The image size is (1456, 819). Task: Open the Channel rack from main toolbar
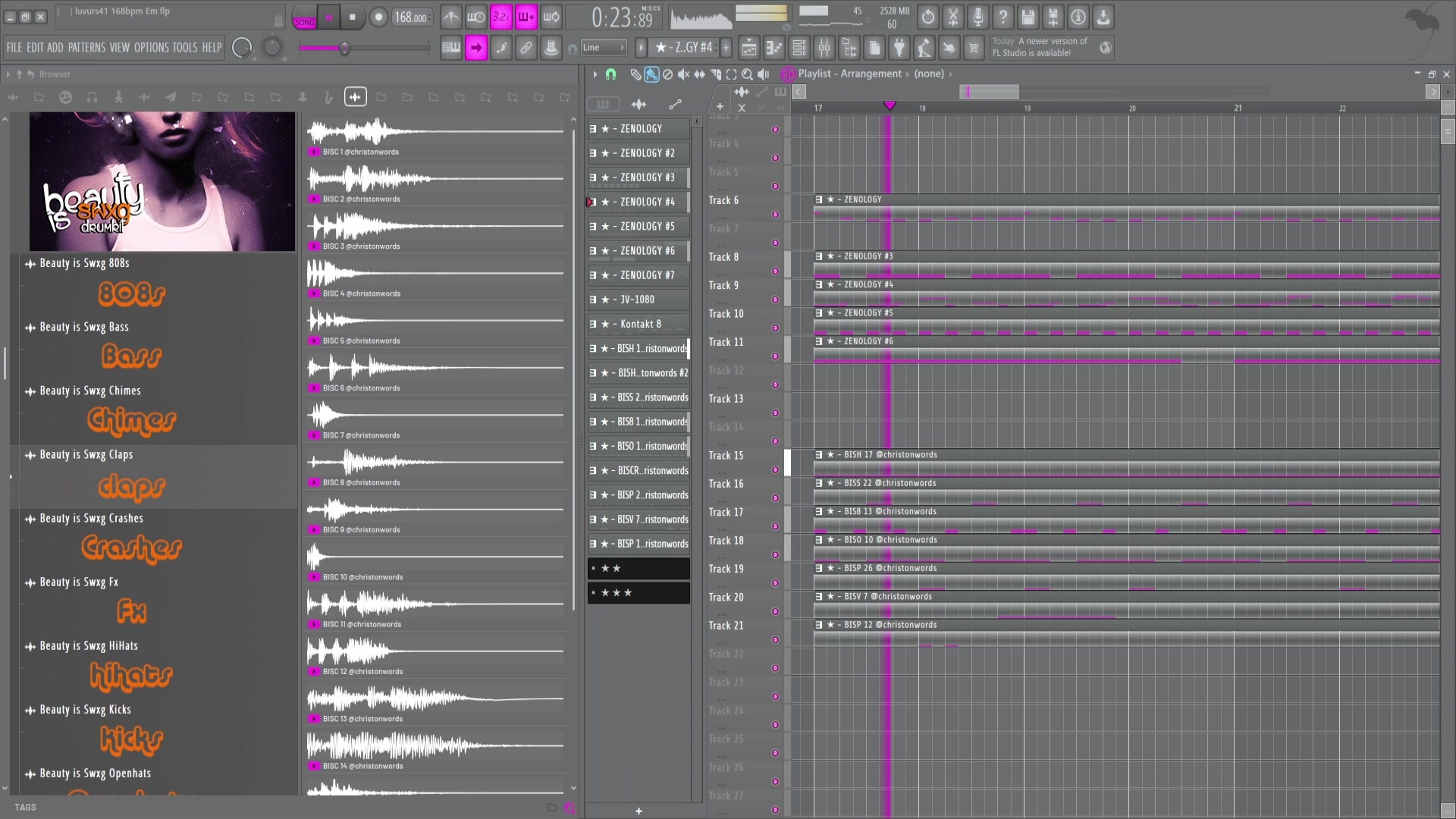click(799, 49)
